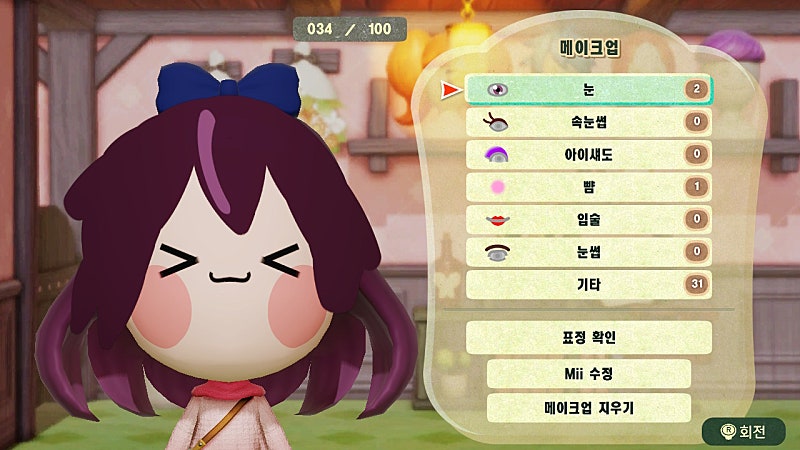800x450 pixels.
Task: Click the Mii's blue hair bow
Action: (x=228, y=88)
